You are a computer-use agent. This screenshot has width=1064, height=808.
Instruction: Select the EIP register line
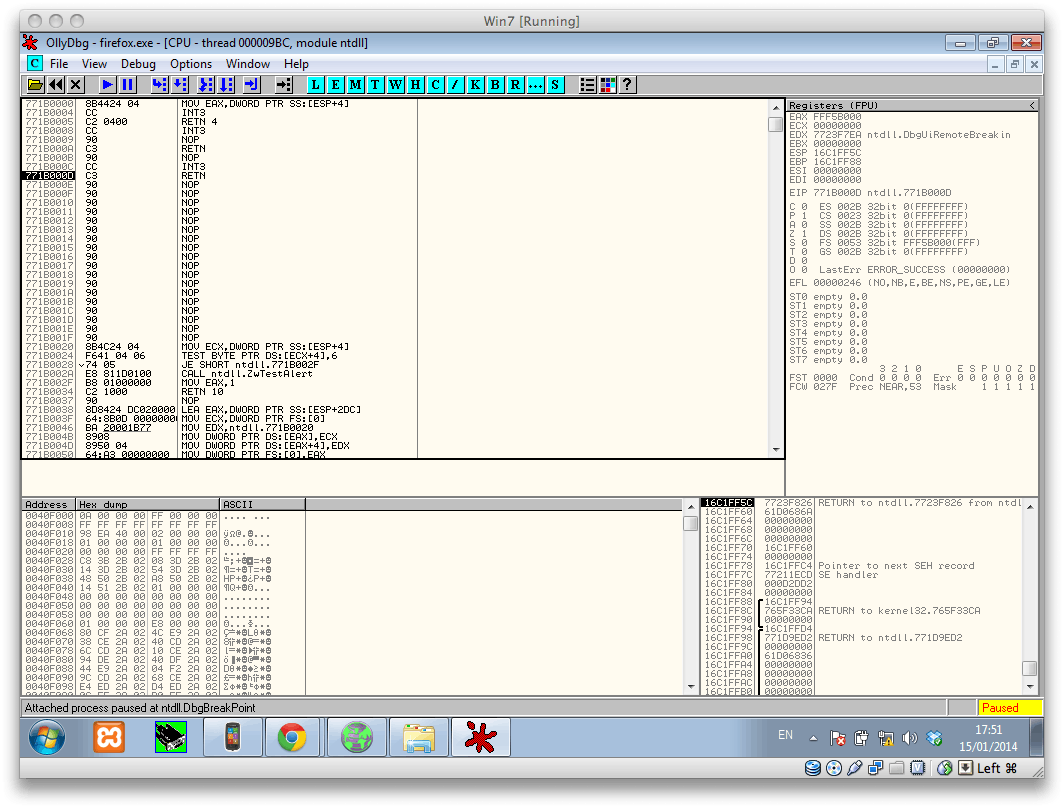point(871,193)
